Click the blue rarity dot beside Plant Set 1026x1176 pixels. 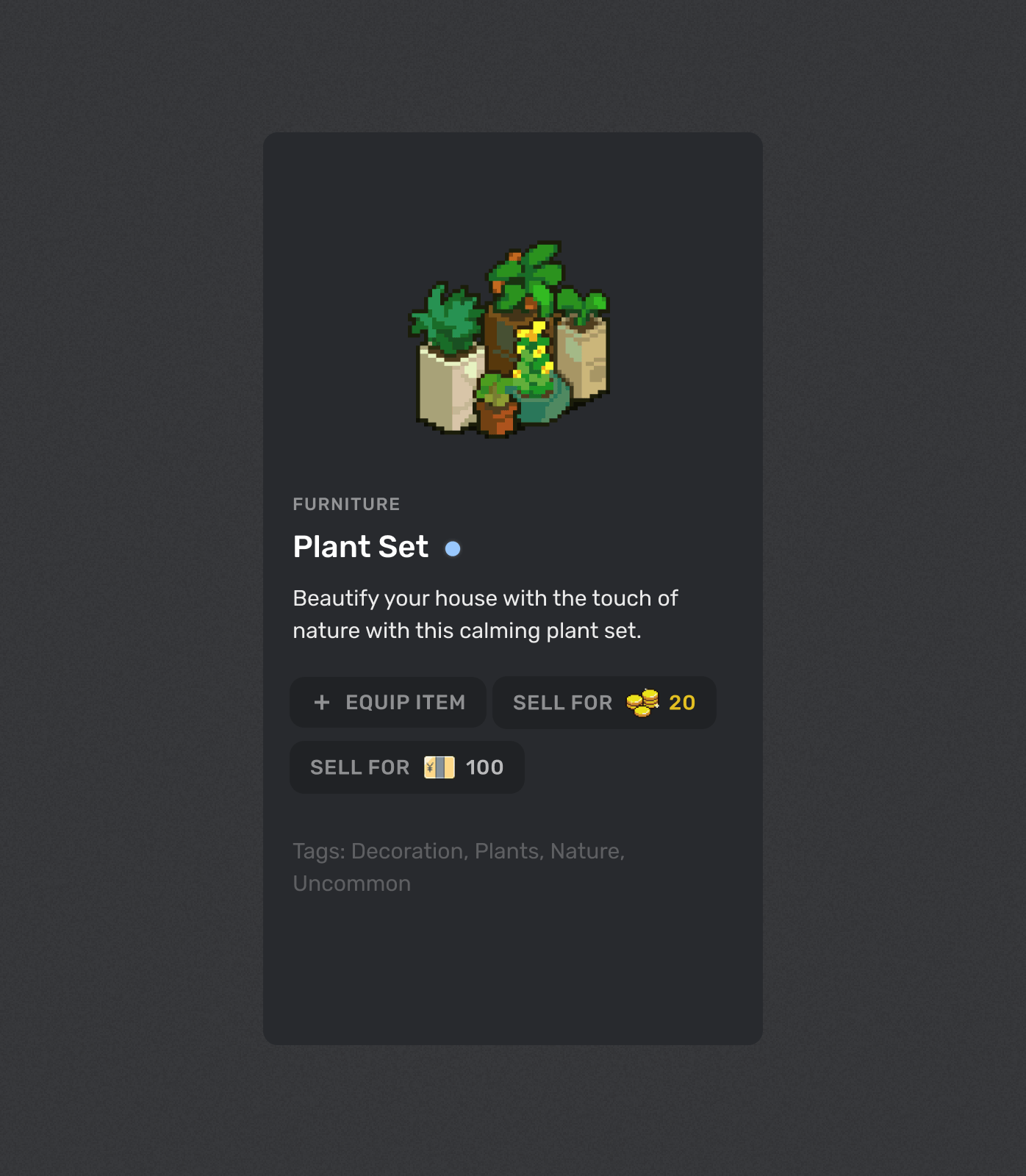click(453, 548)
